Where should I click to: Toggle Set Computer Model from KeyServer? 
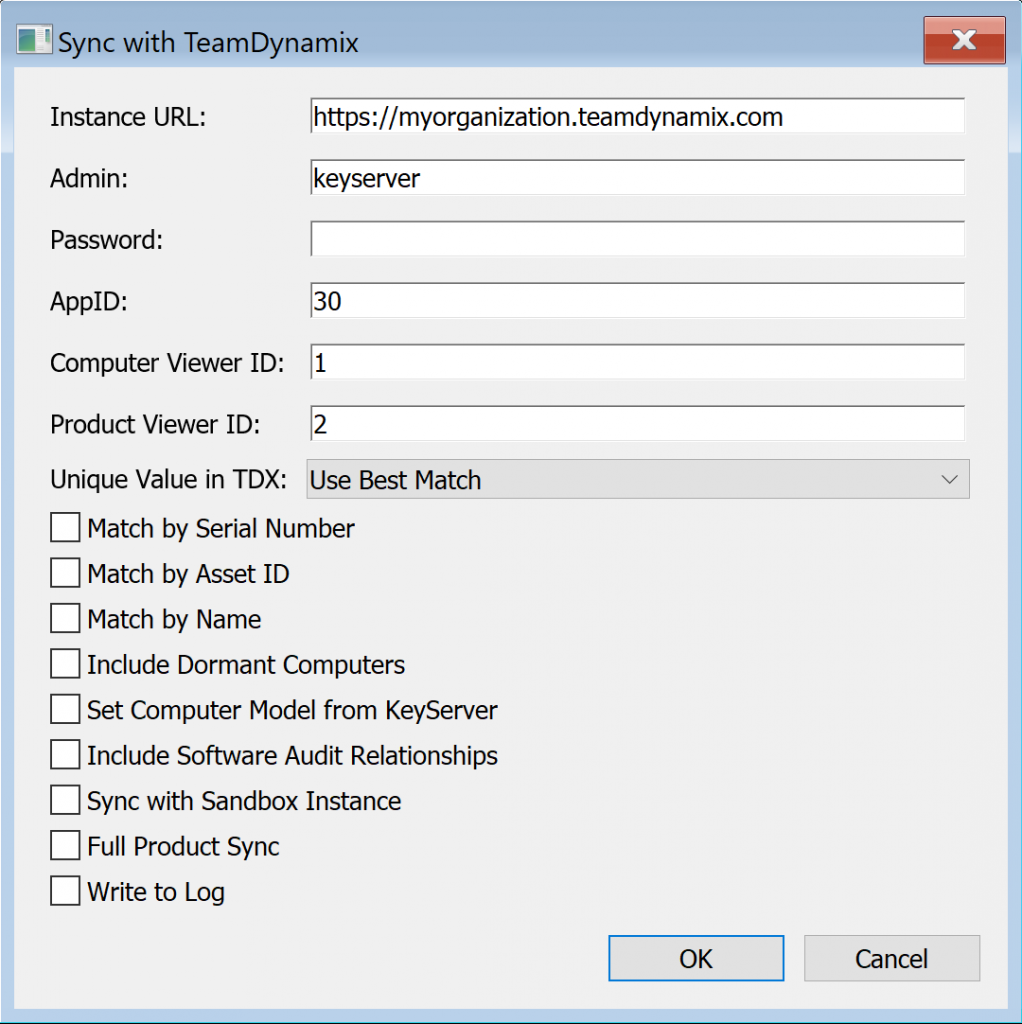pyautogui.click(x=65, y=709)
